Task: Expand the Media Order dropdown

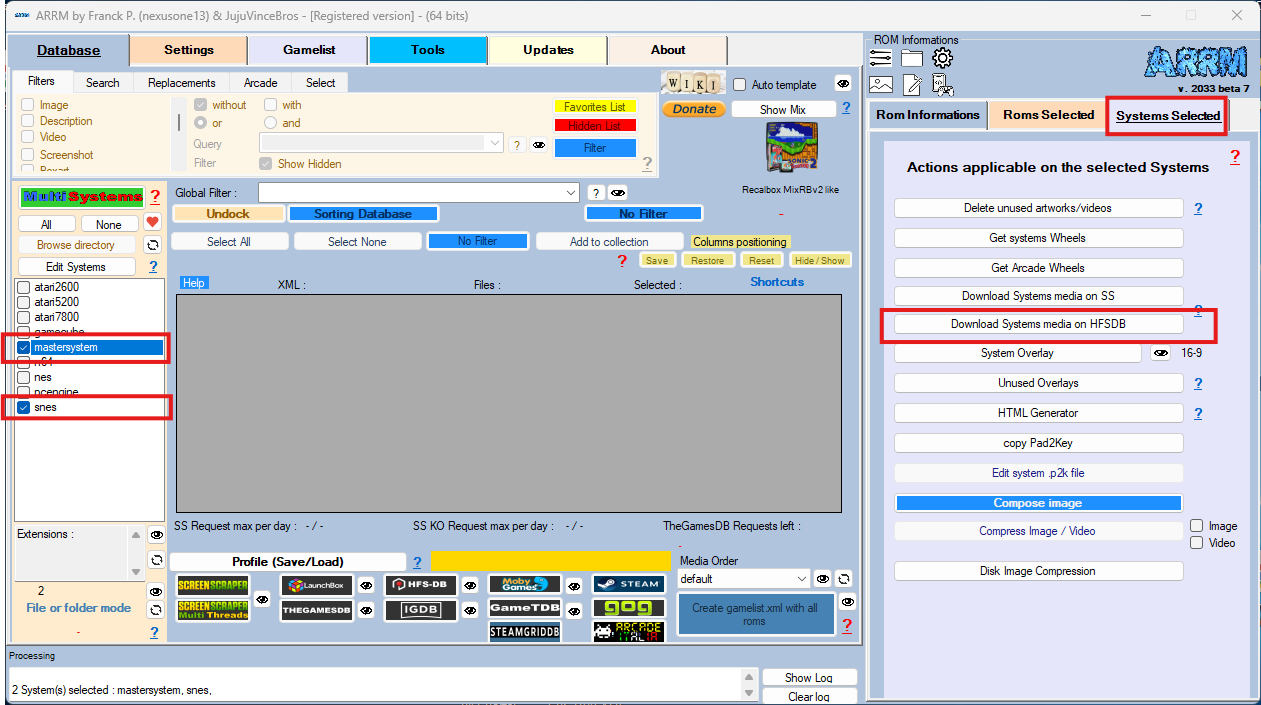Action: [801, 579]
